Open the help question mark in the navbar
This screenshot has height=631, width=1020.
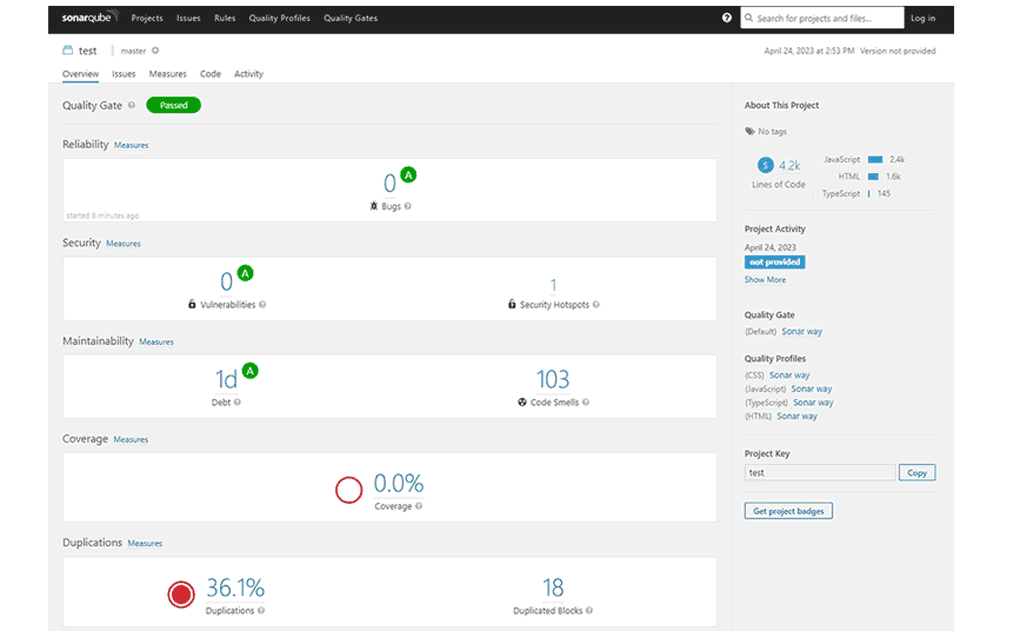coord(727,17)
